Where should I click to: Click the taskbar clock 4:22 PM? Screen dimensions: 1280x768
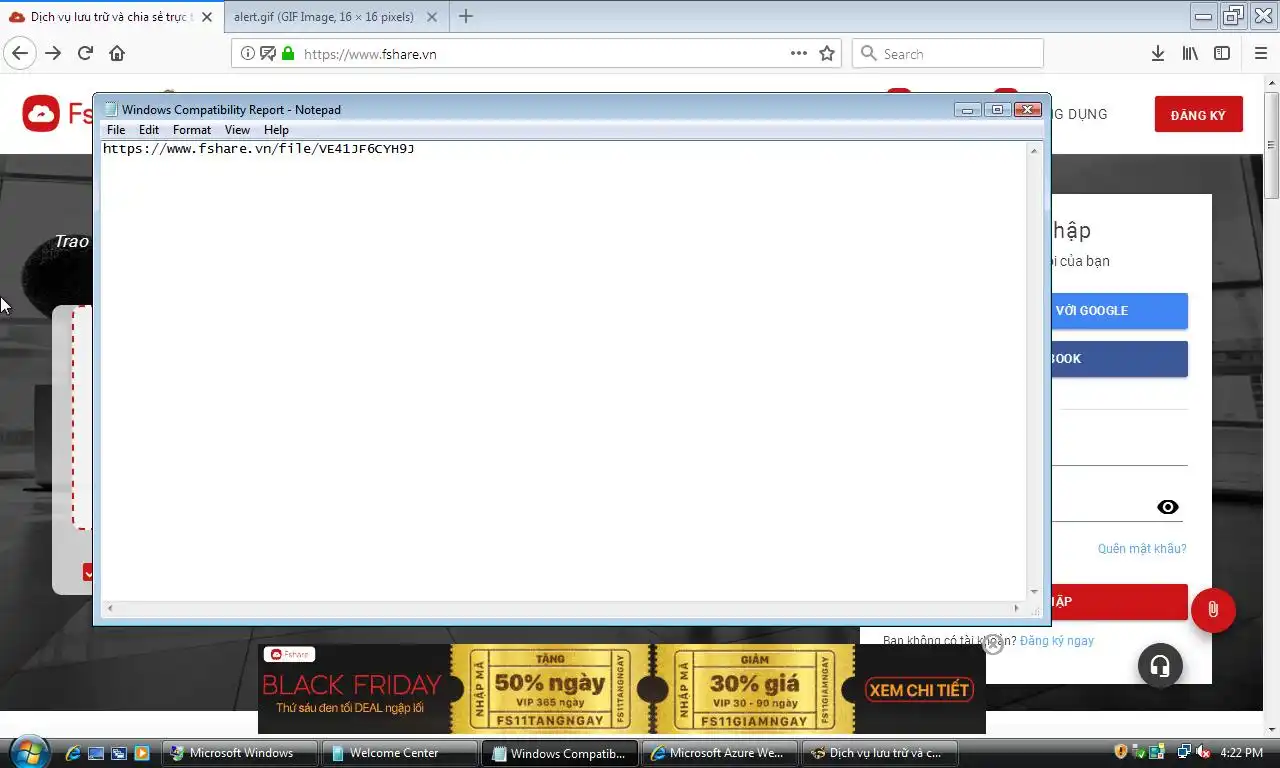[x=1241, y=752]
